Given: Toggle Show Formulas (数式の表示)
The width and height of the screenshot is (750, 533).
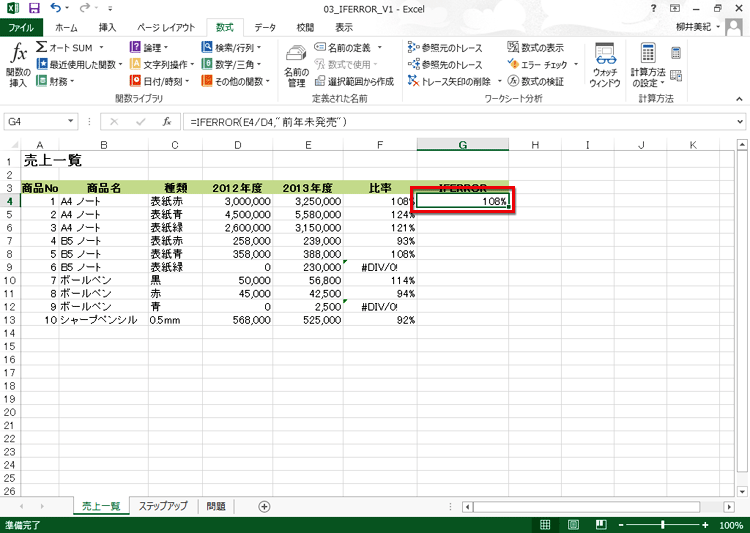Looking at the screenshot, I should [x=536, y=47].
